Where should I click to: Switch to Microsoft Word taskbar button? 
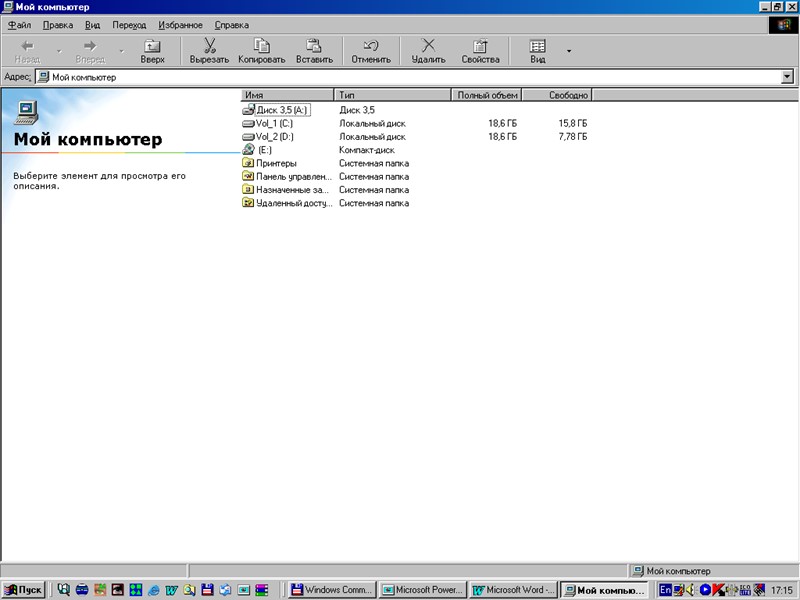pyautogui.click(x=513, y=590)
